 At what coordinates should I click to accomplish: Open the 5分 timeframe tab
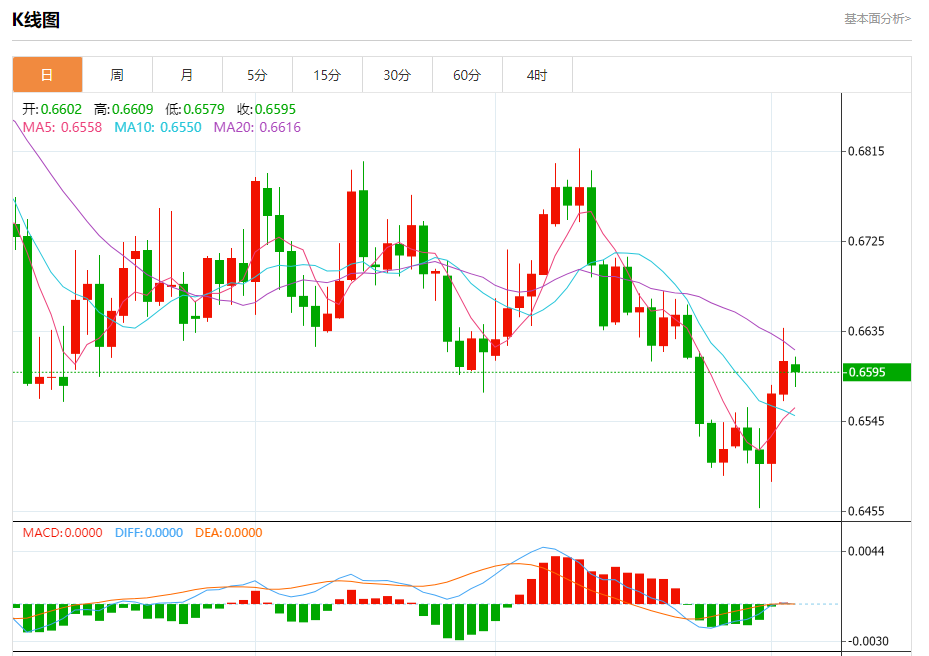(257, 75)
